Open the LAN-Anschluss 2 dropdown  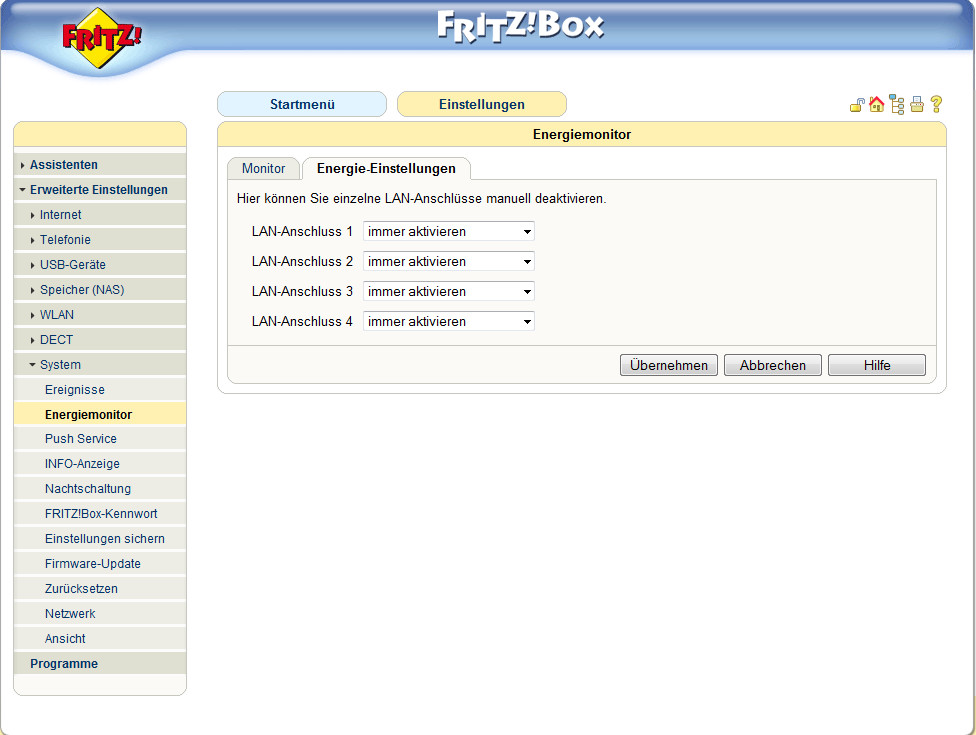[x=449, y=261]
